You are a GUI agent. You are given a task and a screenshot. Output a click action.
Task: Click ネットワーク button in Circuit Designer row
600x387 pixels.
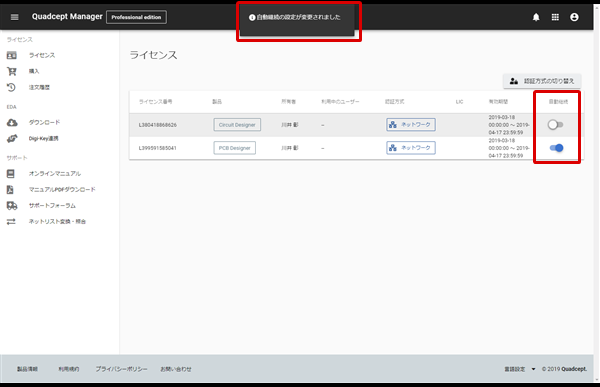411,125
